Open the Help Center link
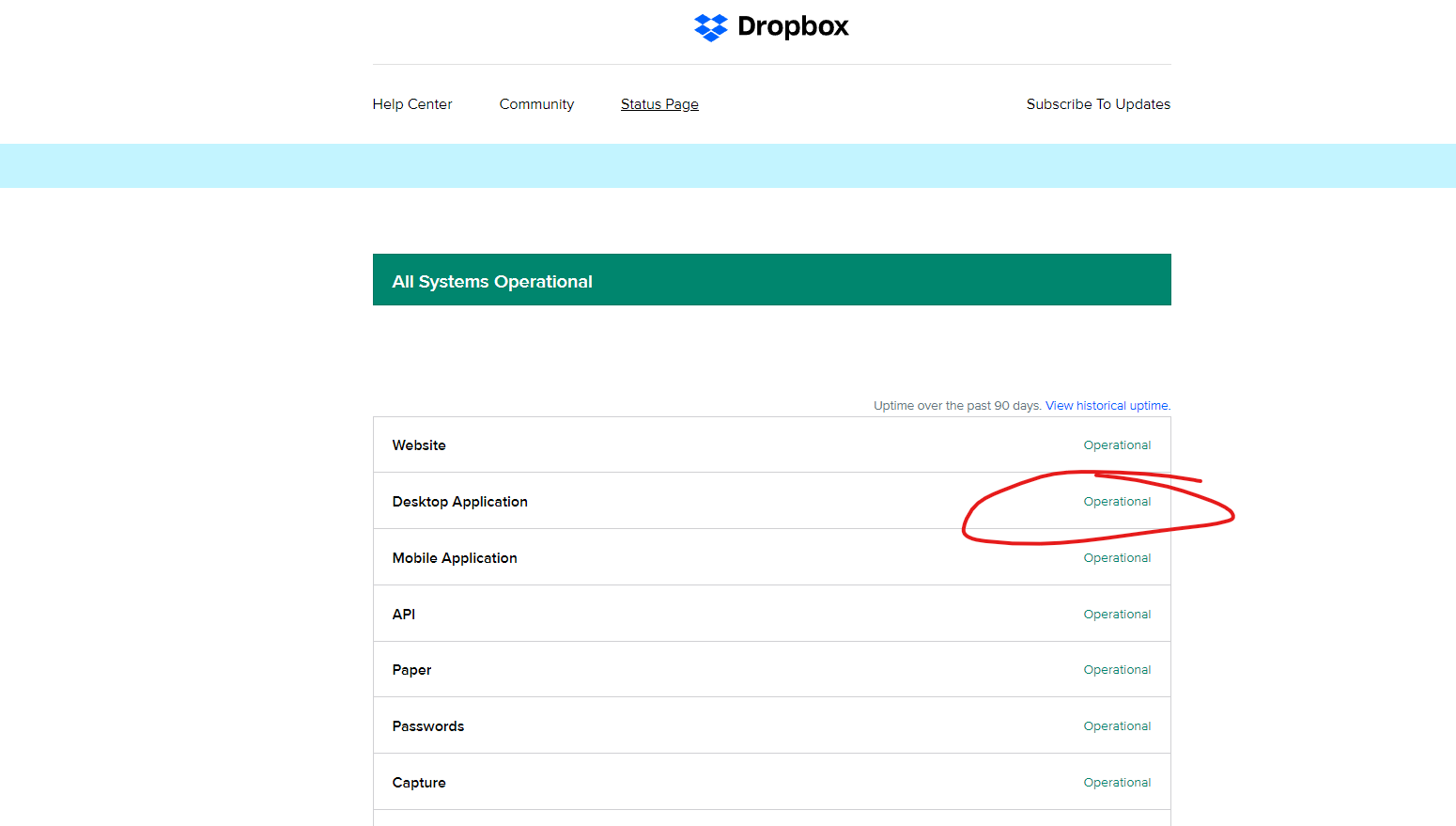 coord(412,104)
